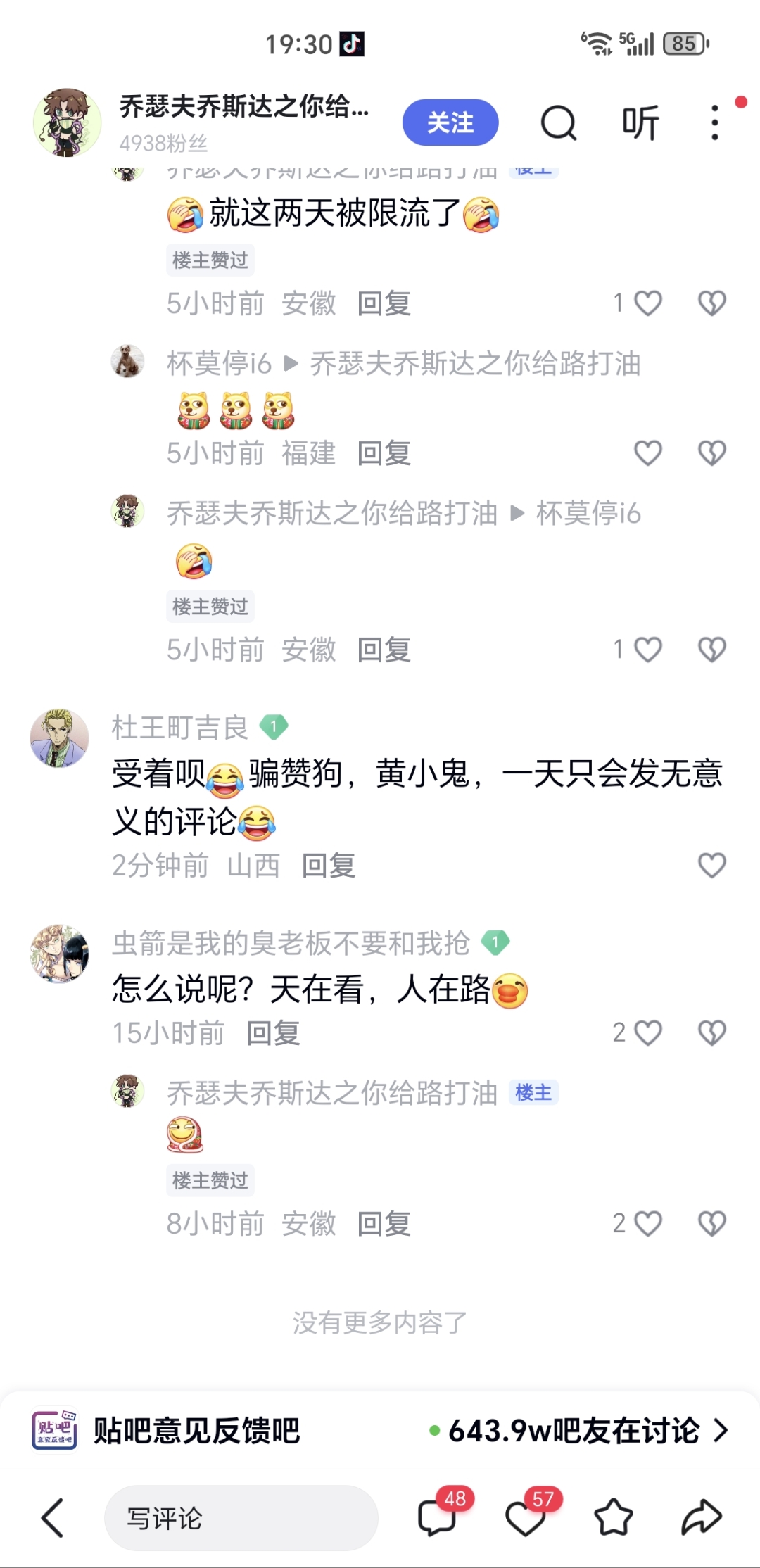The width and height of the screenshot is (760, 1568).
Task: Open search with the magnifier icon
Action: click(x=559, y=123)
